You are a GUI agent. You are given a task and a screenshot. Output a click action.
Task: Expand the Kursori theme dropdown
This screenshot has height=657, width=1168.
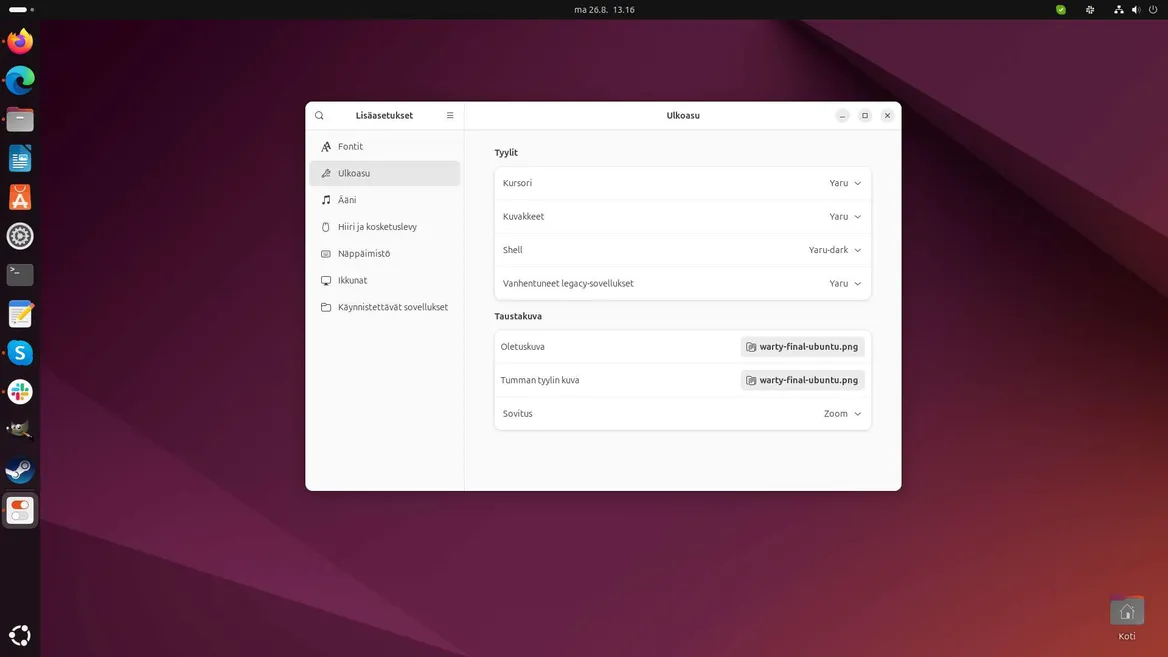coord(845,184)
